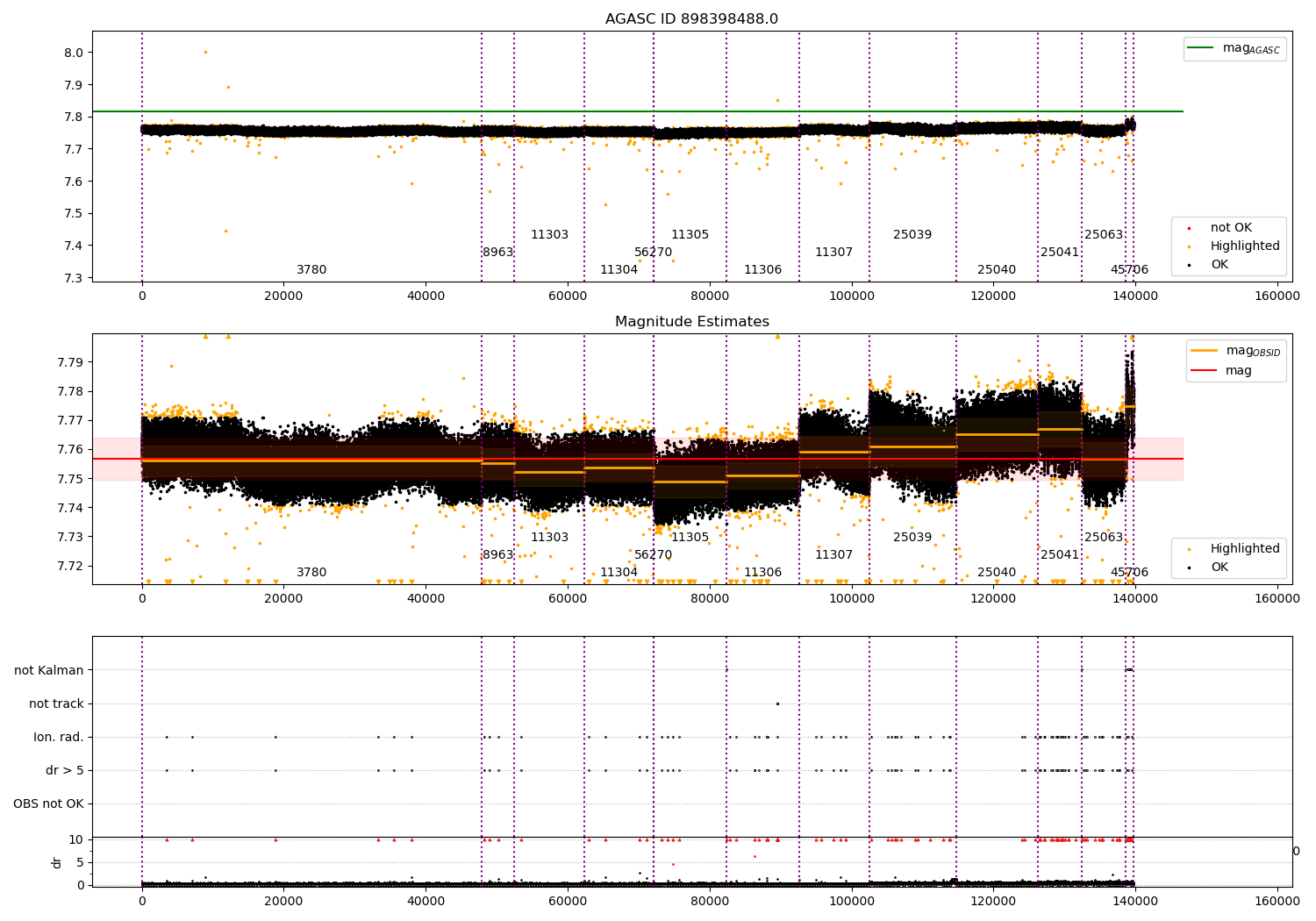Click the 7.76 y-axis tick label

point(70,449)
